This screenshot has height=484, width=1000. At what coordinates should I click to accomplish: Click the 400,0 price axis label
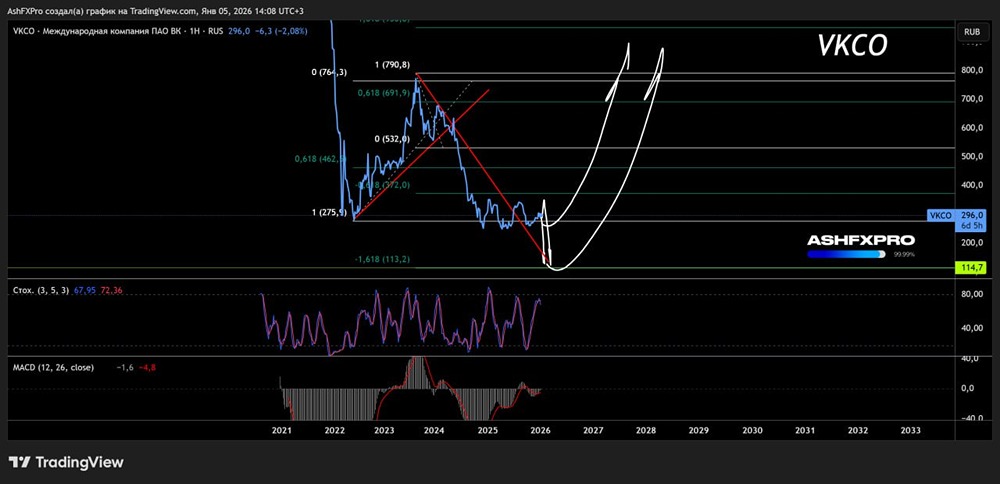tap(973, 185)
